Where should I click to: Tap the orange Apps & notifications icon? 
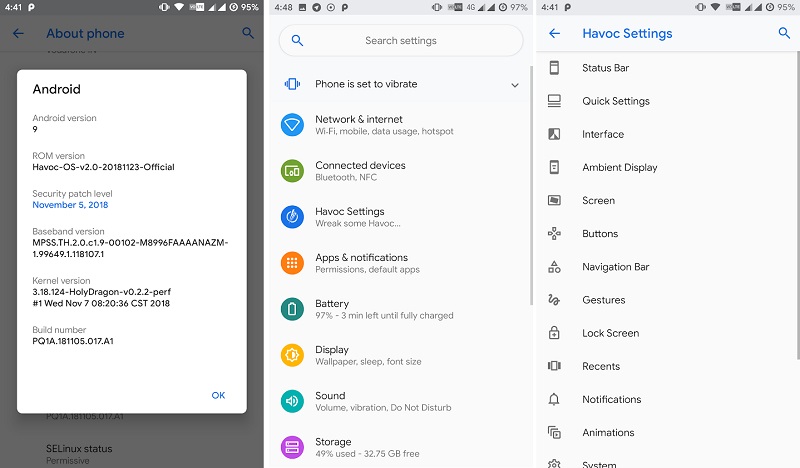coord(292,263)
